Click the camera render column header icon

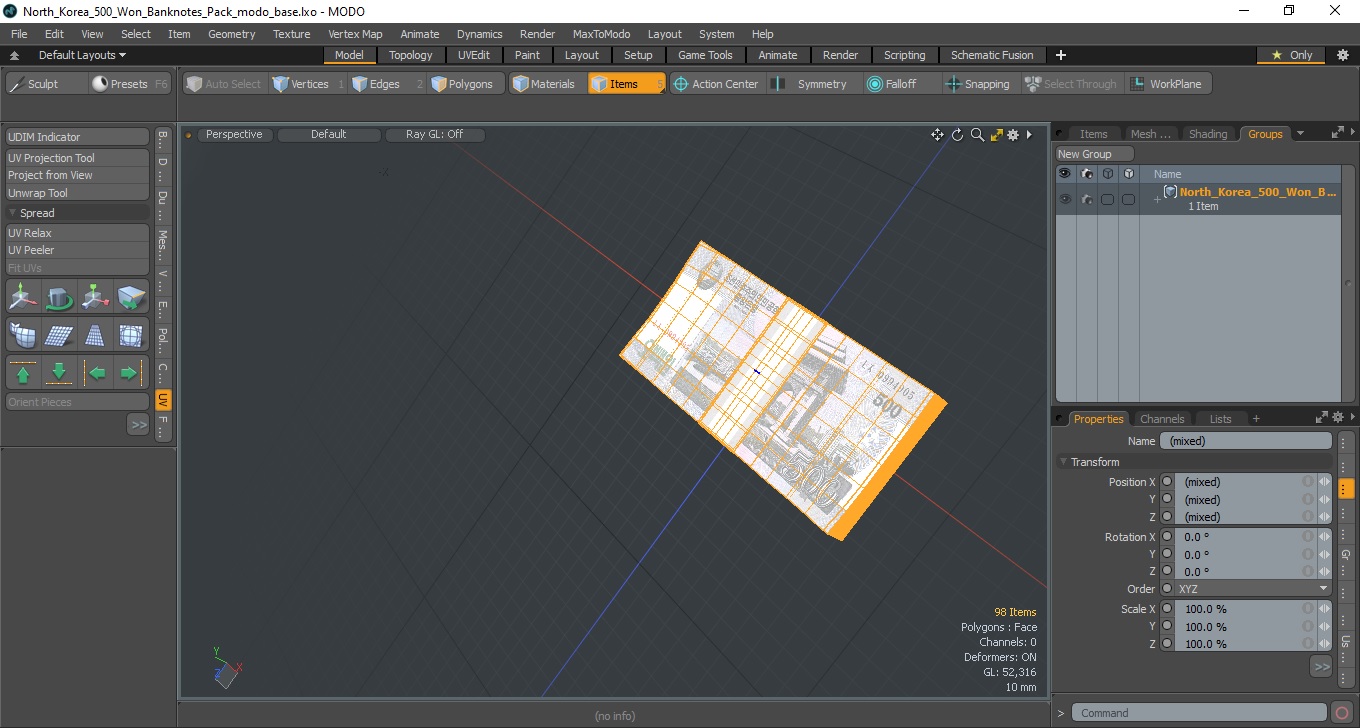tap(1087, 174)
